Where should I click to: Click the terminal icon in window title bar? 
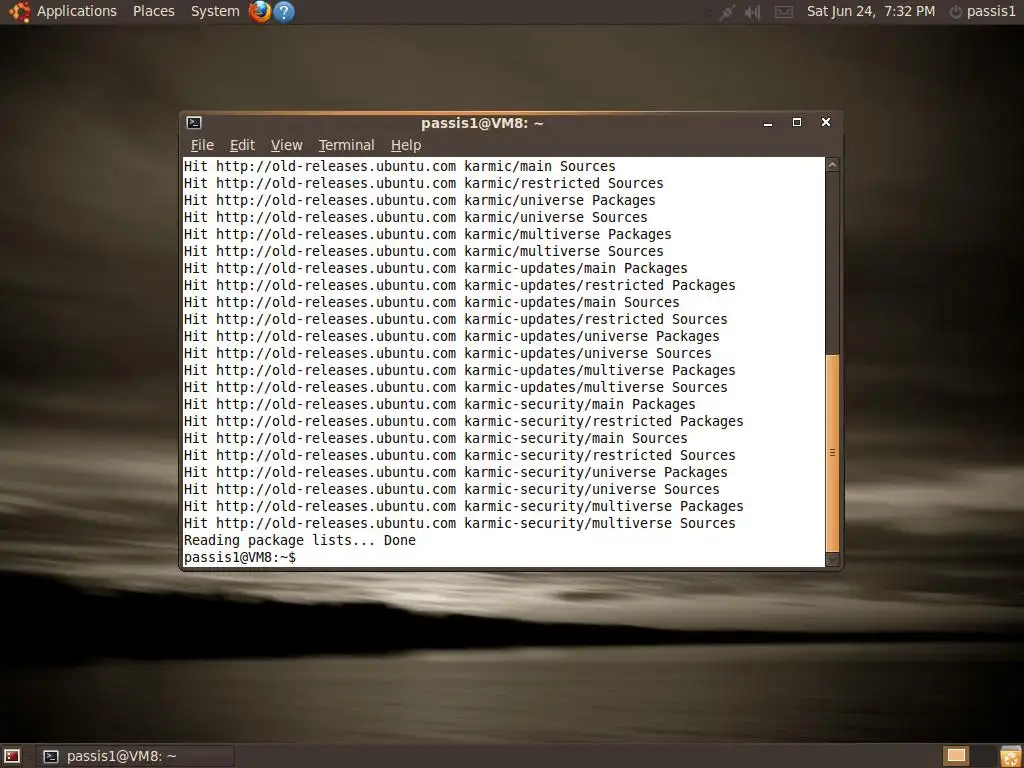pos(194,123)
